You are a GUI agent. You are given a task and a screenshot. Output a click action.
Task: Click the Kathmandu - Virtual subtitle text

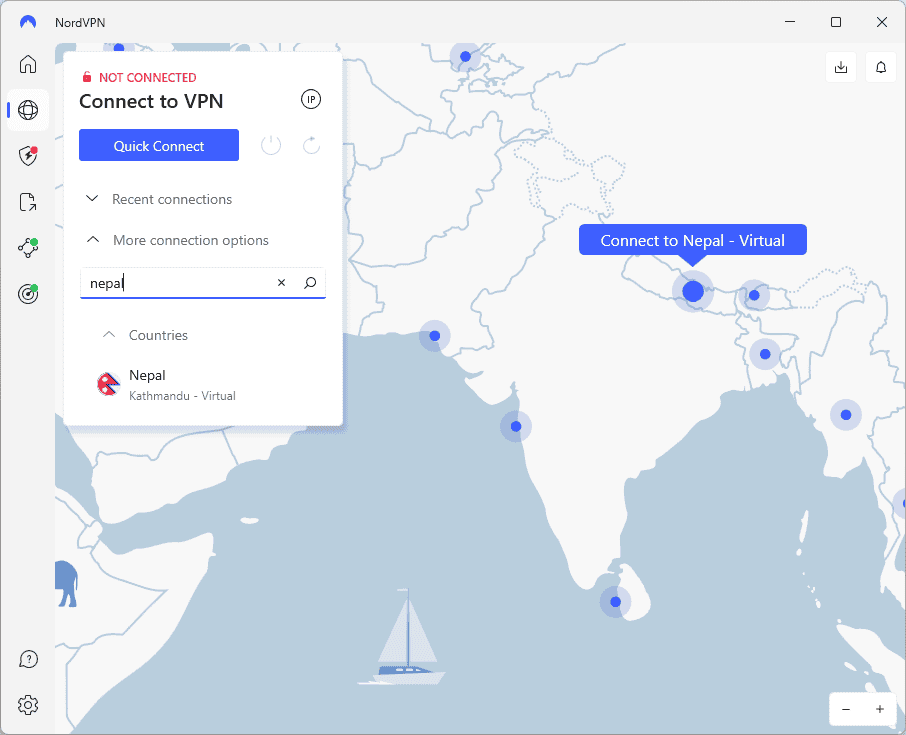pos(182,396)
